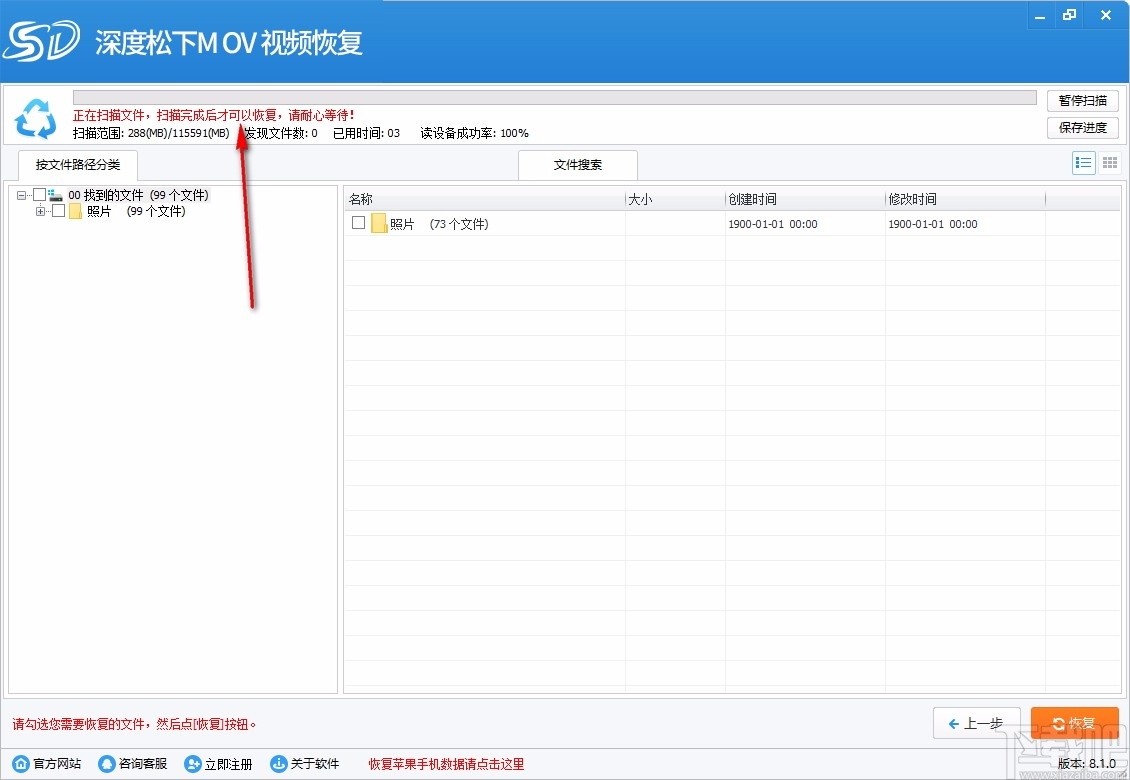This screenshot has width=1130, height=780.
Task: Tick the 照片 checkbox in left tree
Action: click(57, 211)
